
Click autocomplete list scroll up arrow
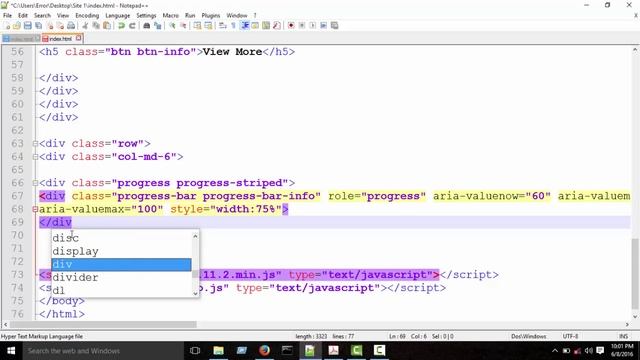pos(195,236)
